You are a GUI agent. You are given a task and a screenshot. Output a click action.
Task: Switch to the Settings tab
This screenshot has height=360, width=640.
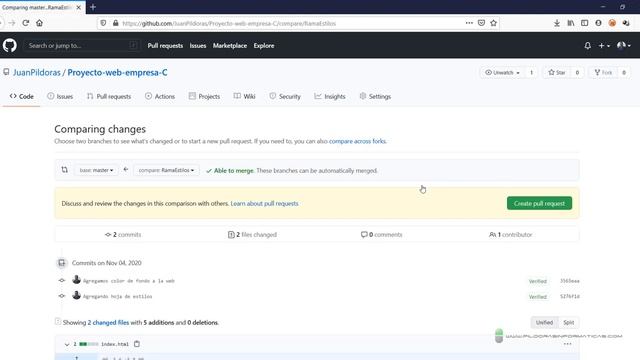pos(375,96)
